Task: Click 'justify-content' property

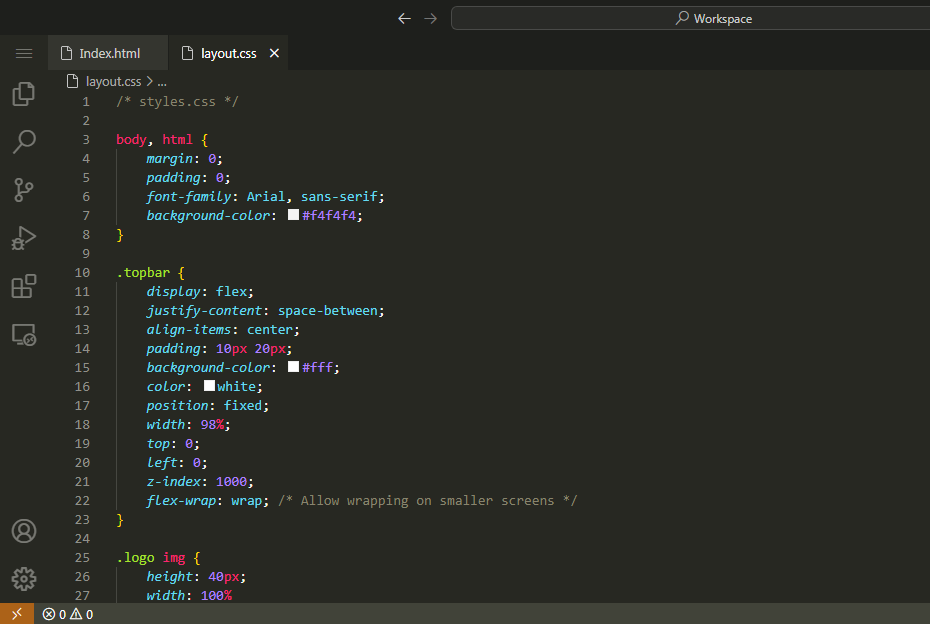Action: point(204,310)
